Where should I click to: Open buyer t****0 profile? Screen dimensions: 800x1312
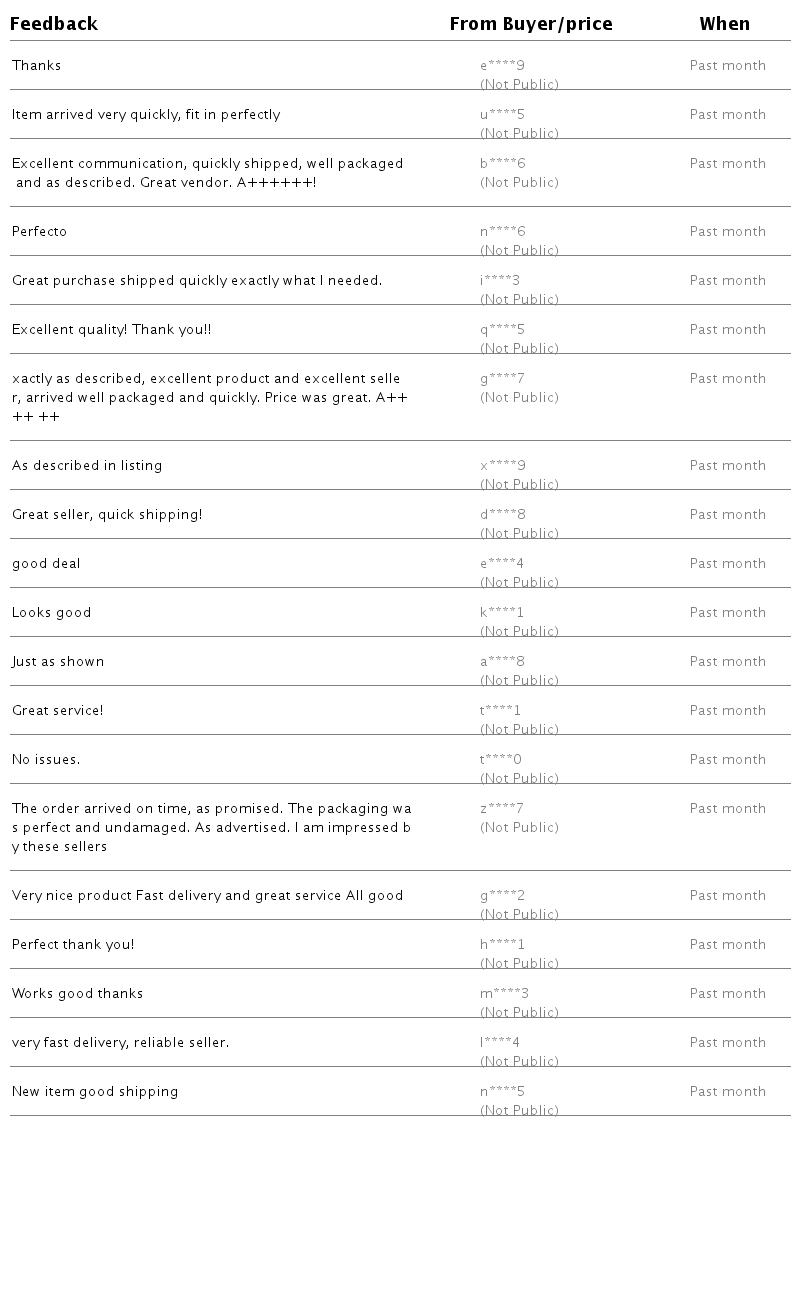(501, 760)
